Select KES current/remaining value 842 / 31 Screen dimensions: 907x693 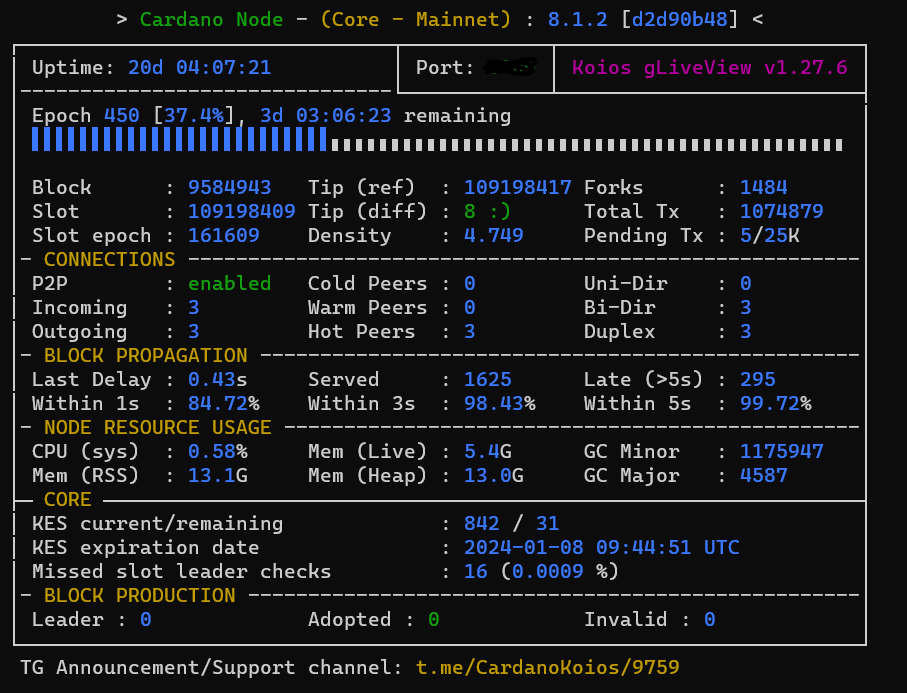pos(511,524)
